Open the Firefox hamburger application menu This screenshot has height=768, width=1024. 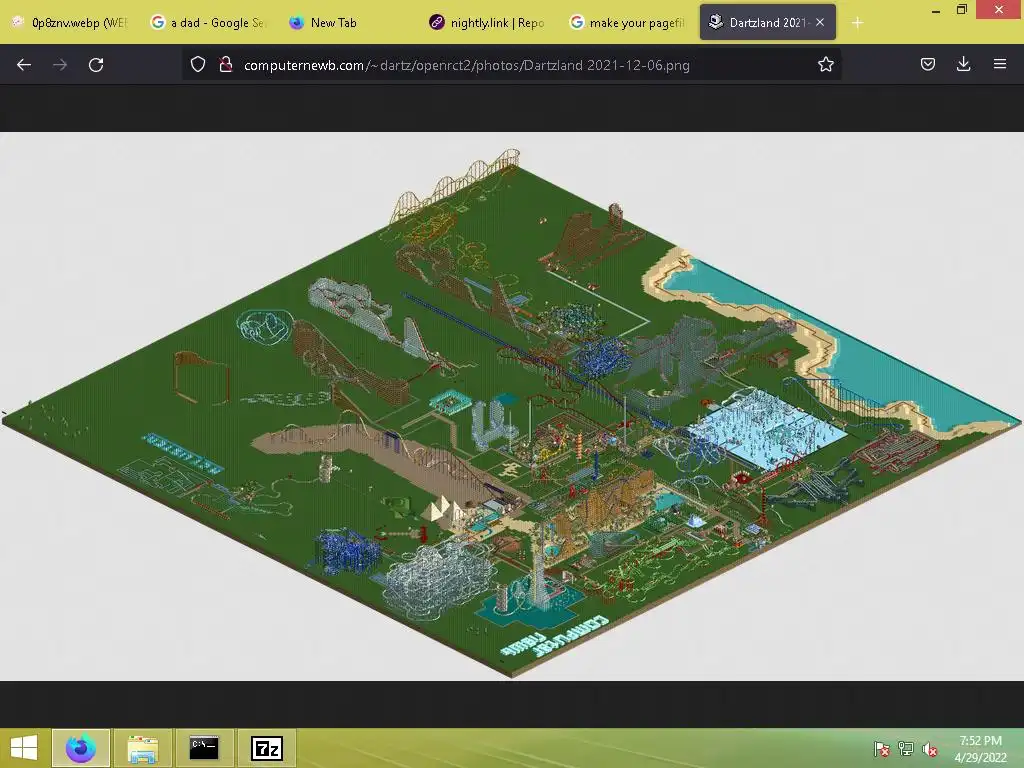pos(1000,64)
